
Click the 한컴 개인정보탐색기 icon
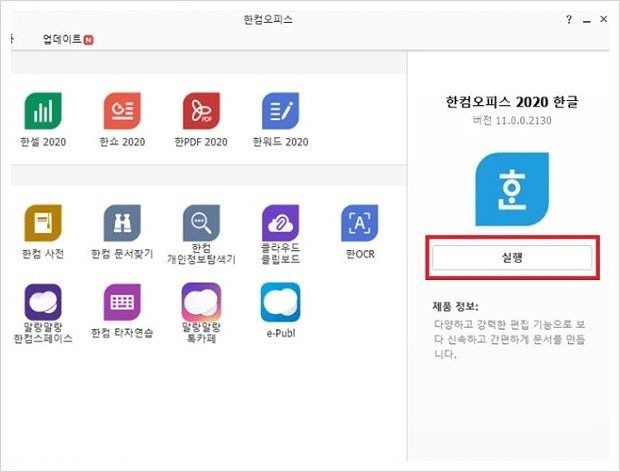point(201,223)
